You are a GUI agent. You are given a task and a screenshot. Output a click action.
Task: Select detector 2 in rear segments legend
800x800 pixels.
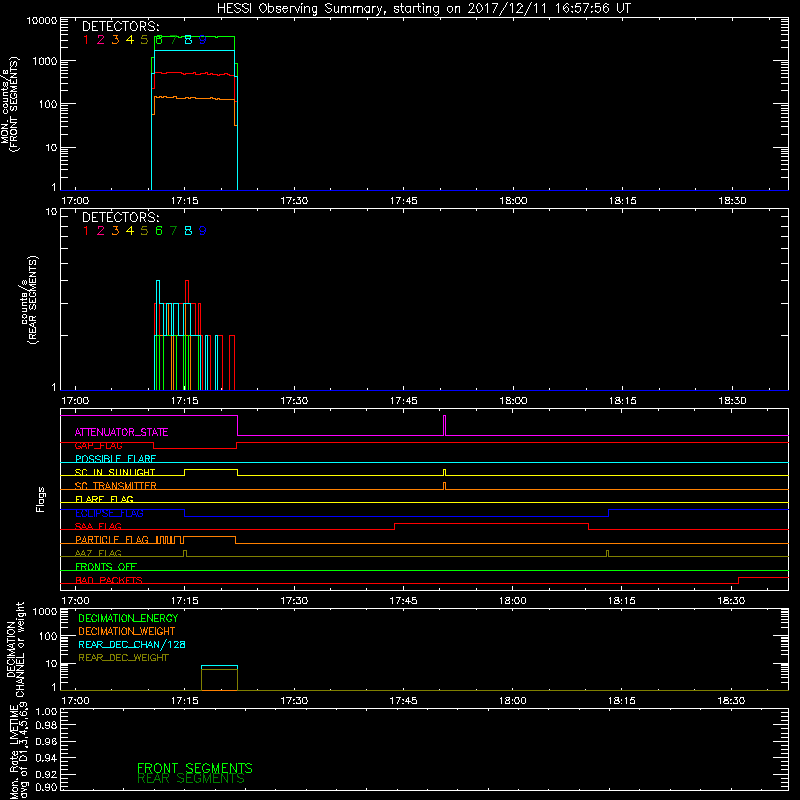pos(101,231)
